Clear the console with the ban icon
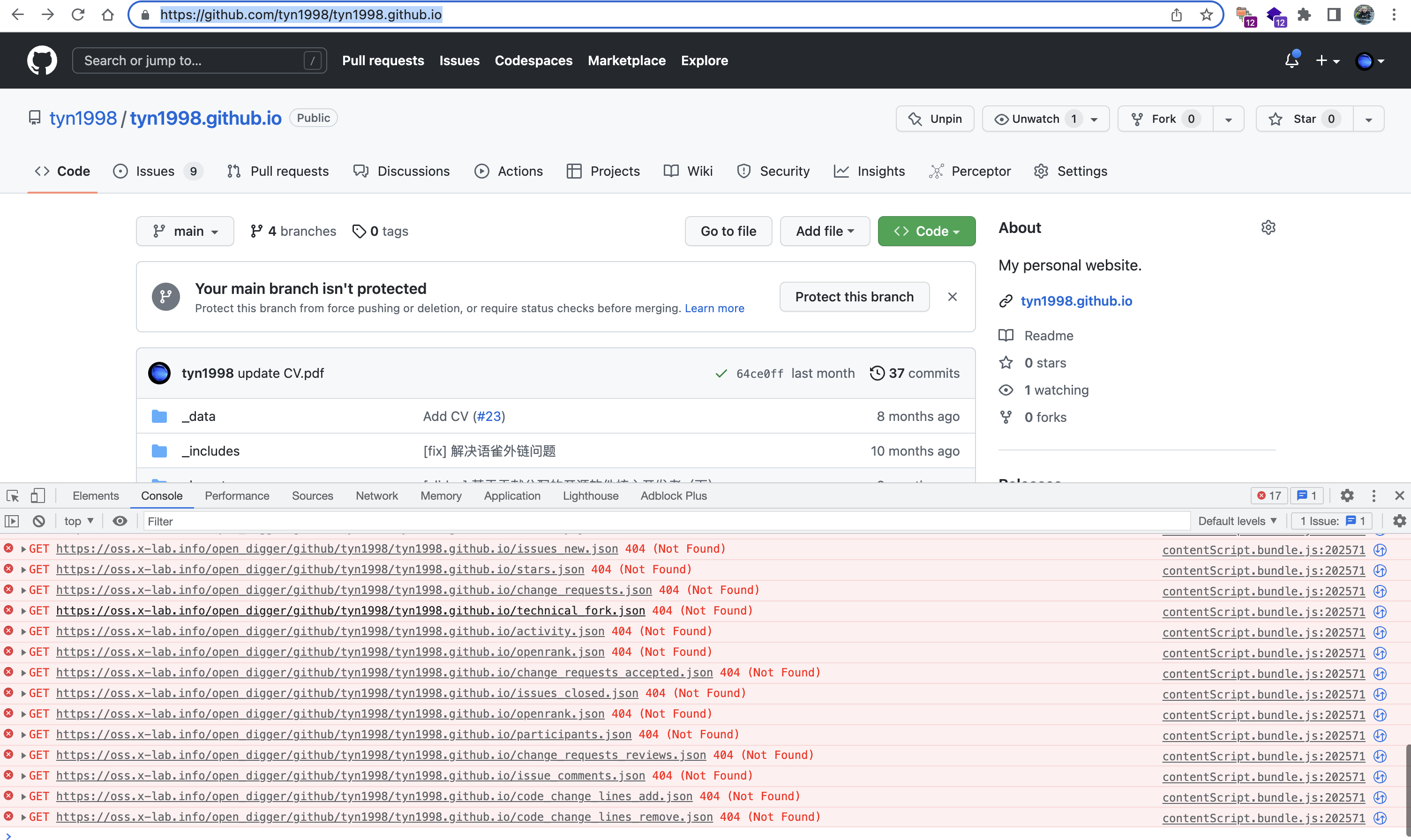The width and height of the screenshot is (1411, 840). pos(38,521)
